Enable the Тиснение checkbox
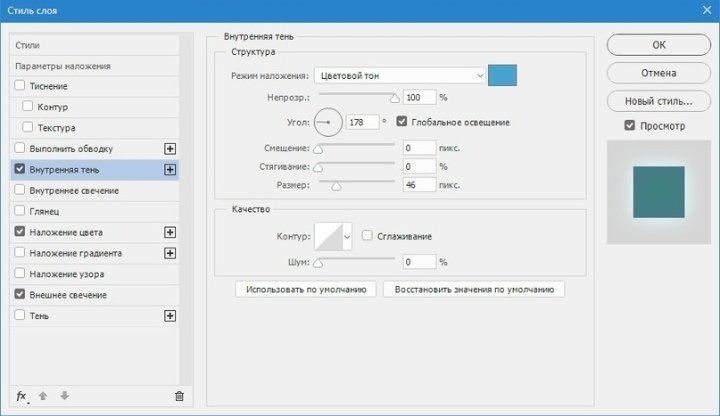This screenshot has height=416, width=720. click(20, 85)
